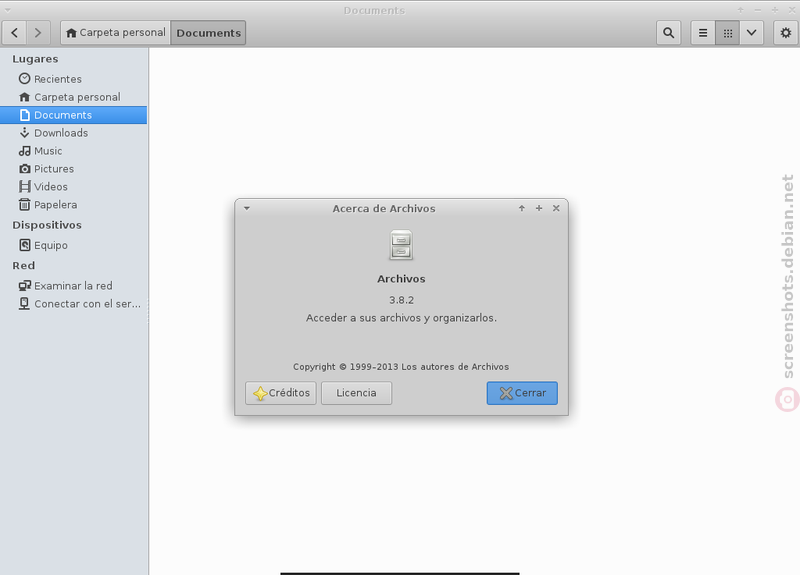
Task: Click the file cabinet Archivos icon
Action: [x=401, y=245]
